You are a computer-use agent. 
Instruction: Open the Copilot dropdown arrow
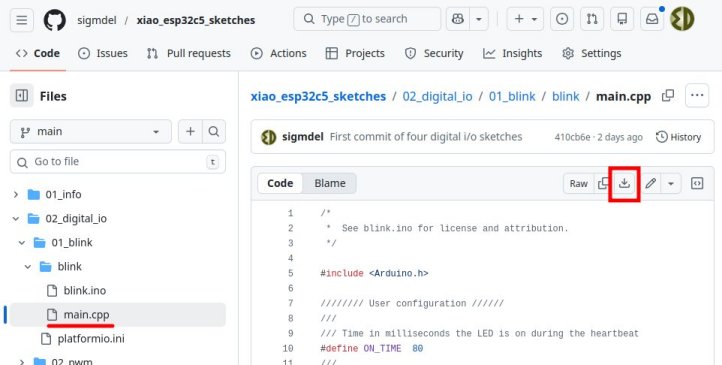(479, 19)
